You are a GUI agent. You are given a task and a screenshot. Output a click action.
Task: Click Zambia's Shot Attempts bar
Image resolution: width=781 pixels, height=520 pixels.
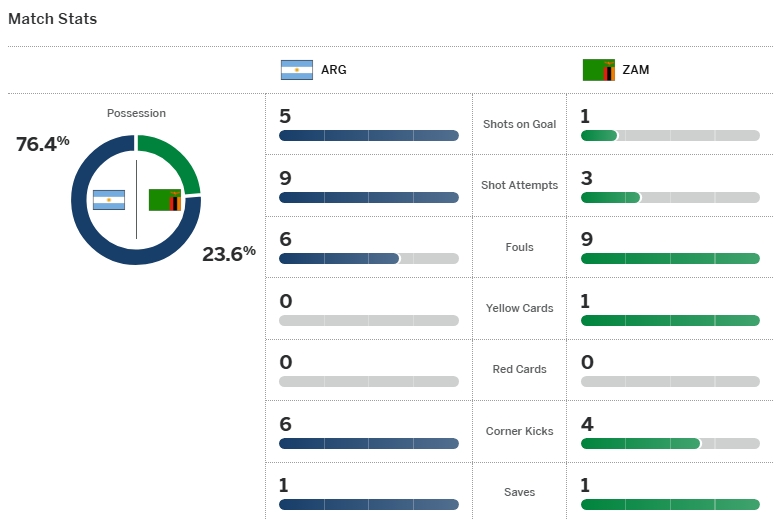click(670, 197)
